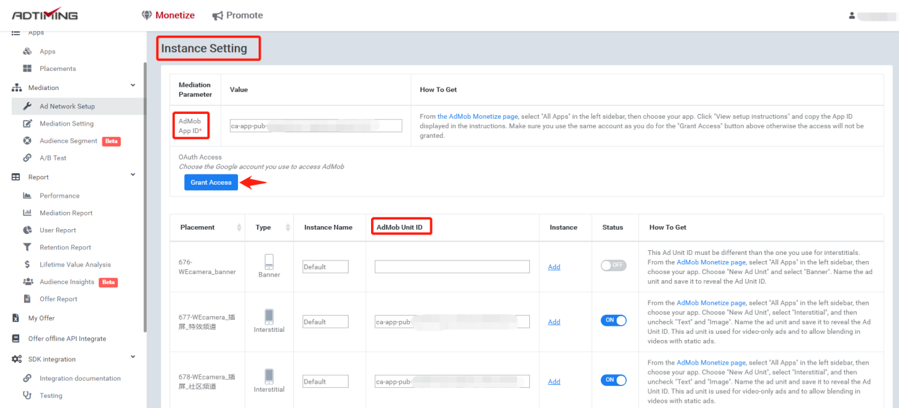Click the Ad Network Setup wrench icon
The image size is (899, 408).
27,107
